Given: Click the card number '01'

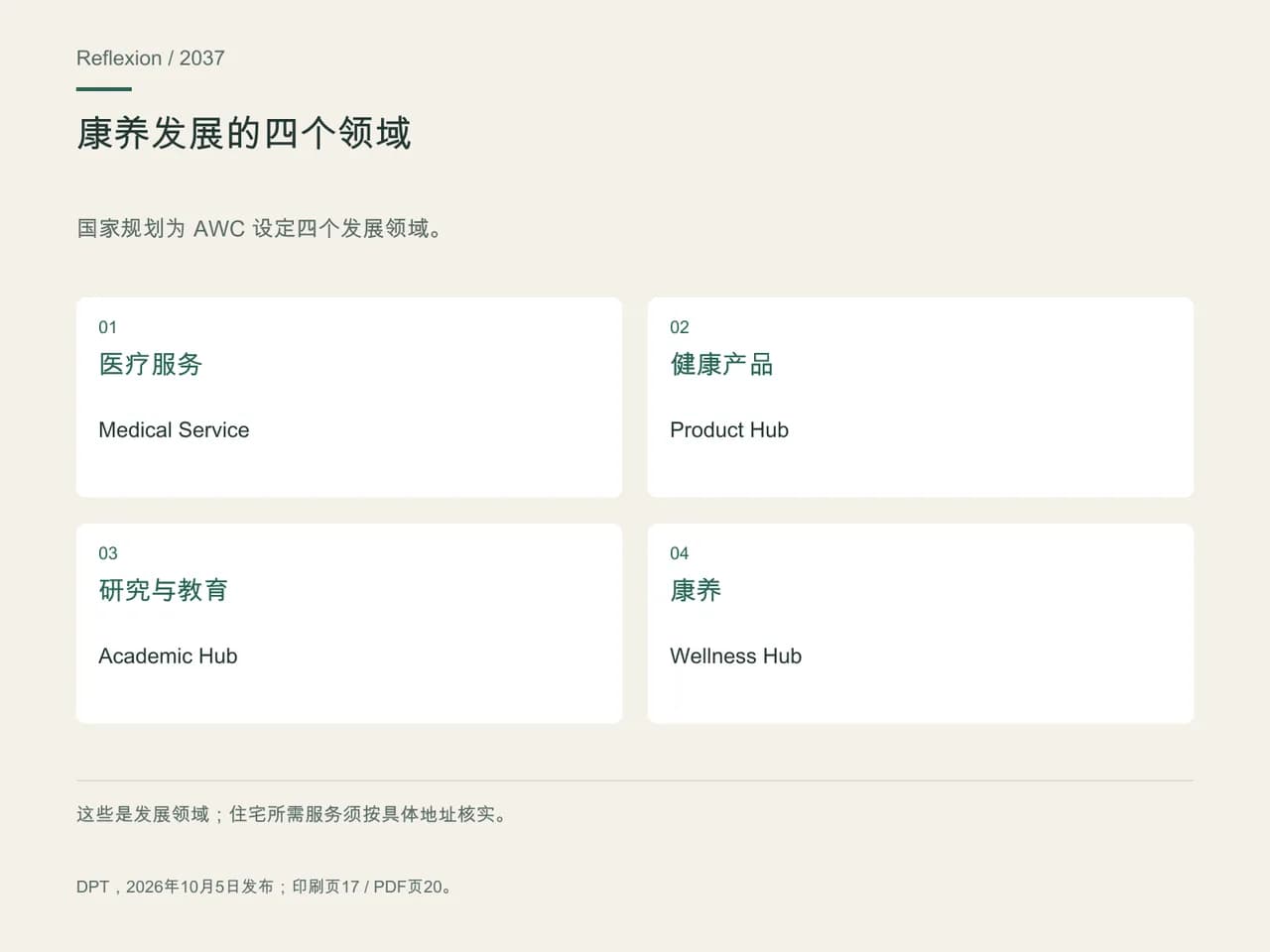Looking at the screenshot, I should [108, 327].
